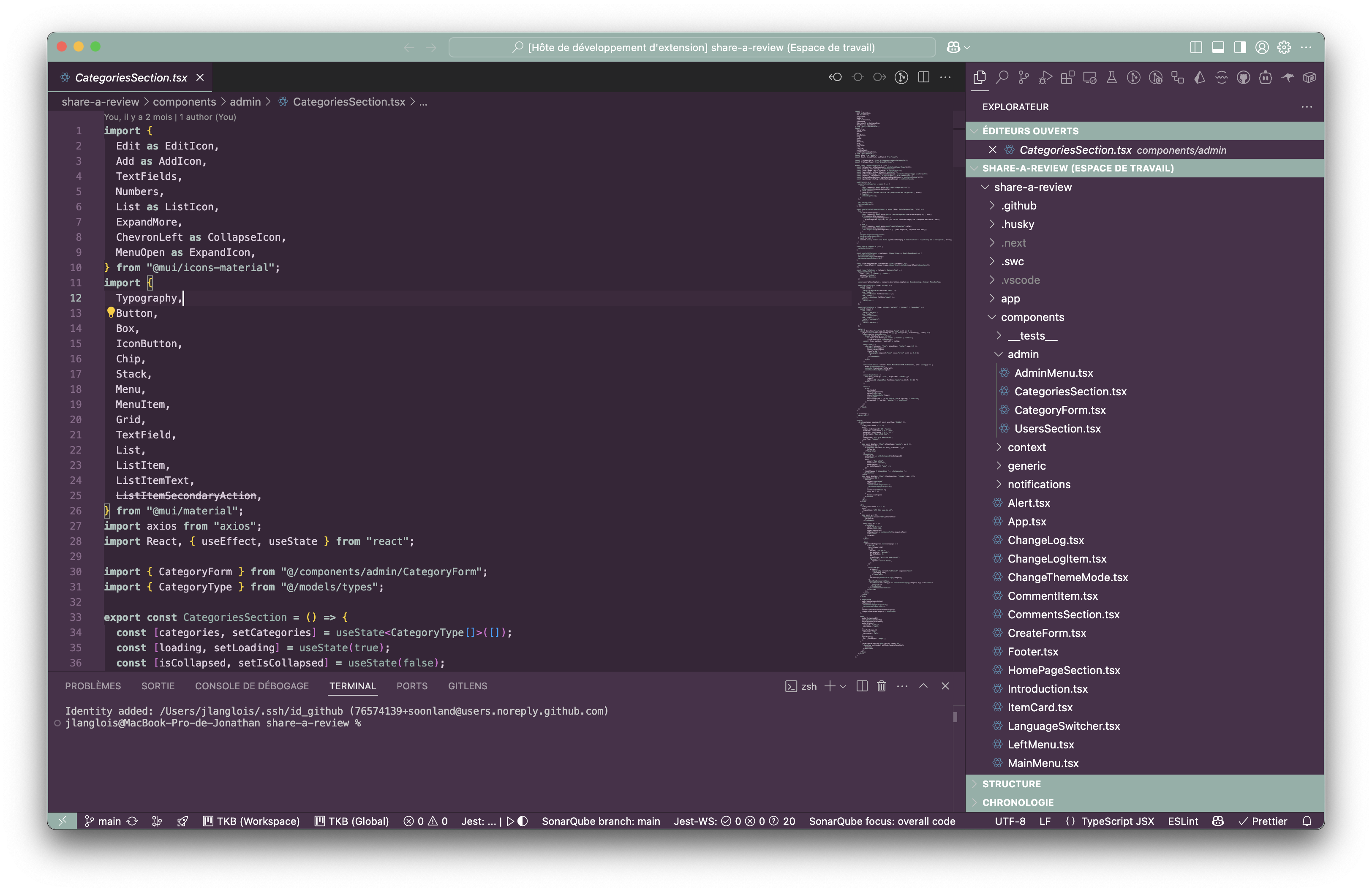Click the split editor icon

click(x=923, y=77)
